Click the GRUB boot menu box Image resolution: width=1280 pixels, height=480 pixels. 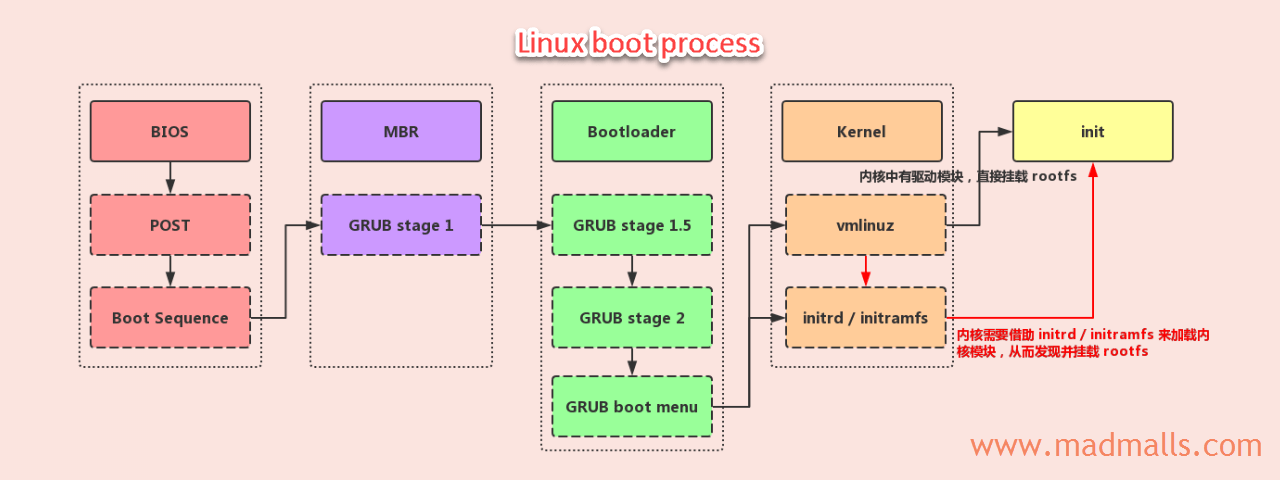[632, 406]
